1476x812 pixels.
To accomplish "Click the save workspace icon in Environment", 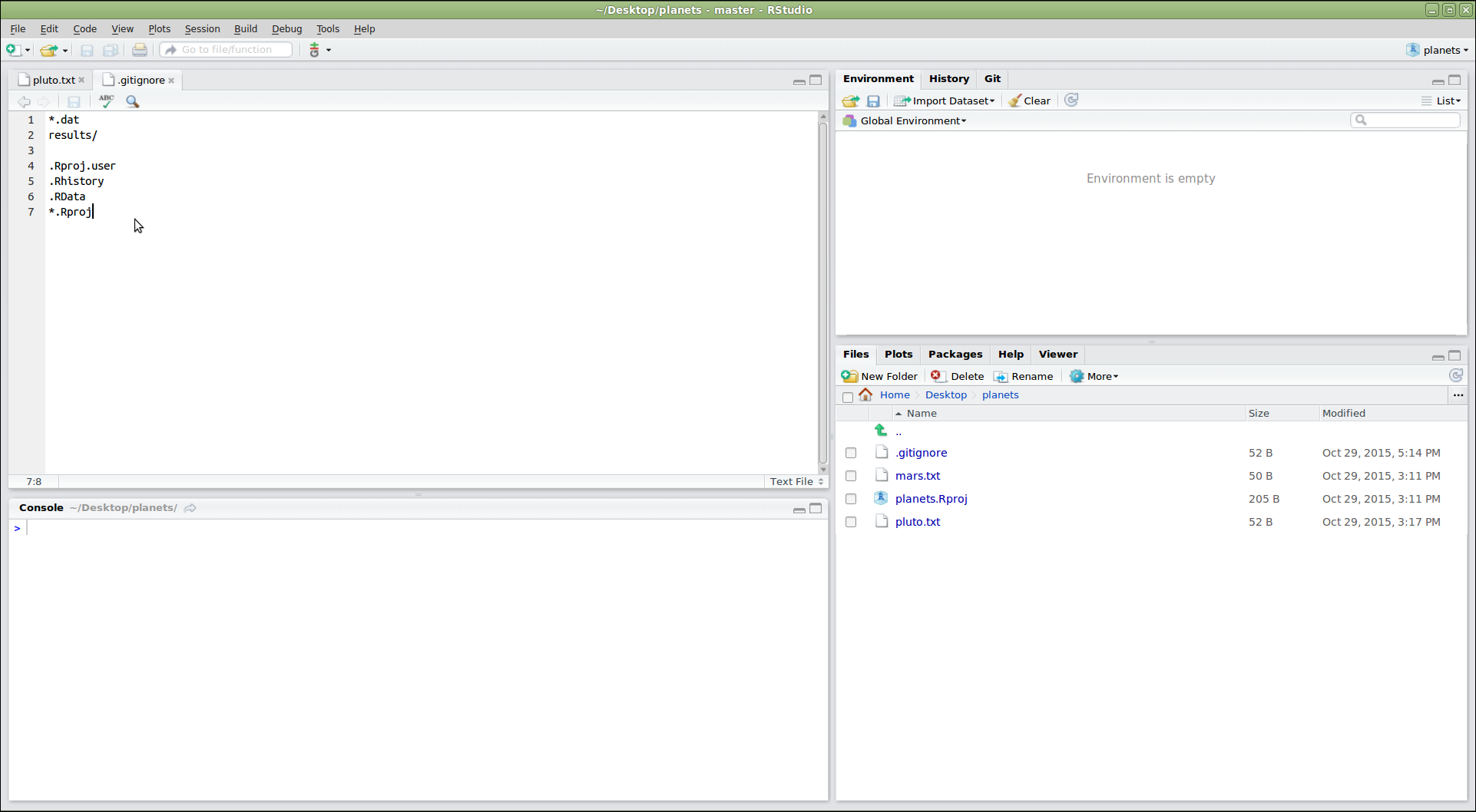I will tap(873, 101).
